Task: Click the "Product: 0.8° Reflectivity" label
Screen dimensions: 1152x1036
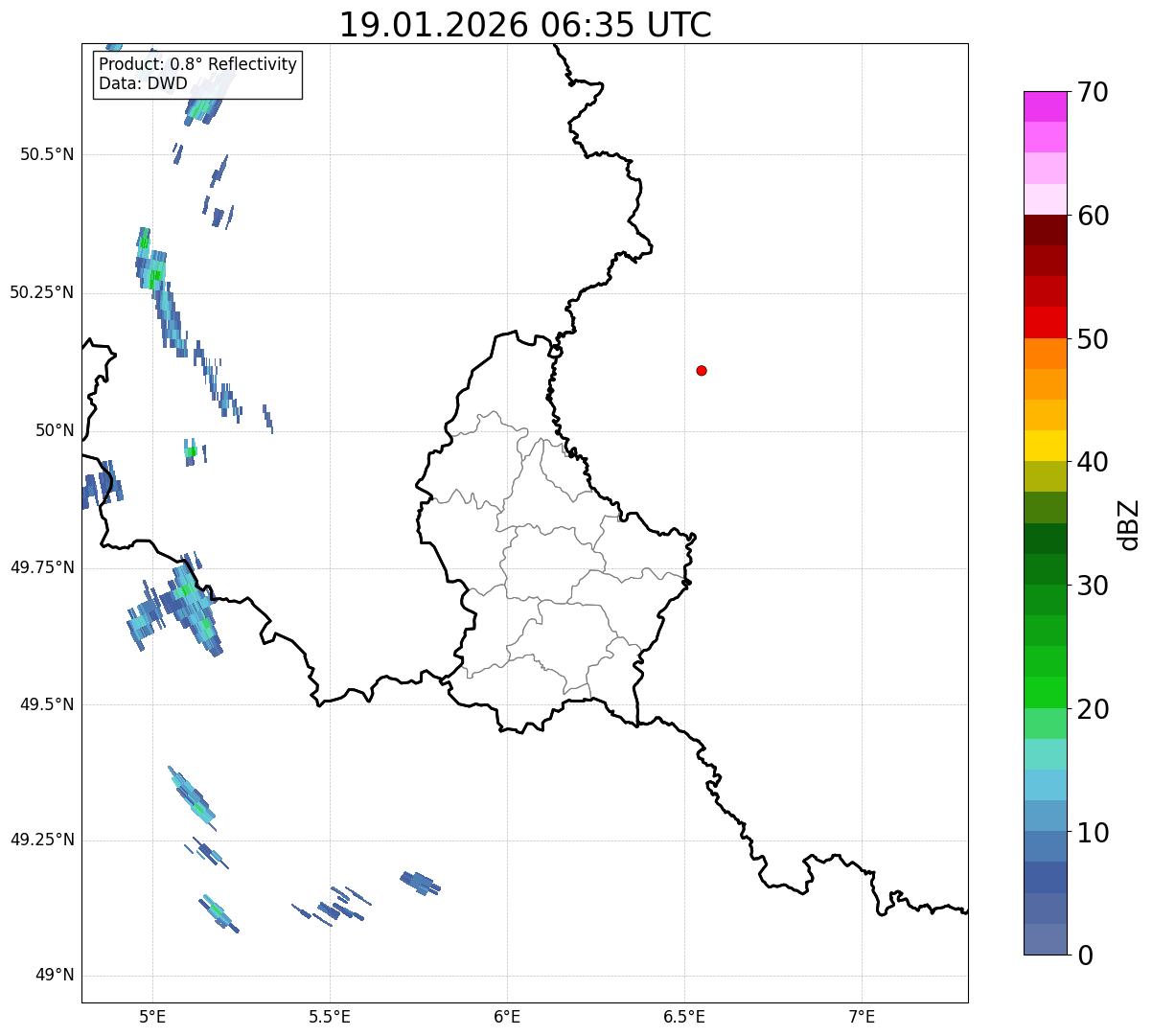Action: pyautogui.click(x=198, y=64)
